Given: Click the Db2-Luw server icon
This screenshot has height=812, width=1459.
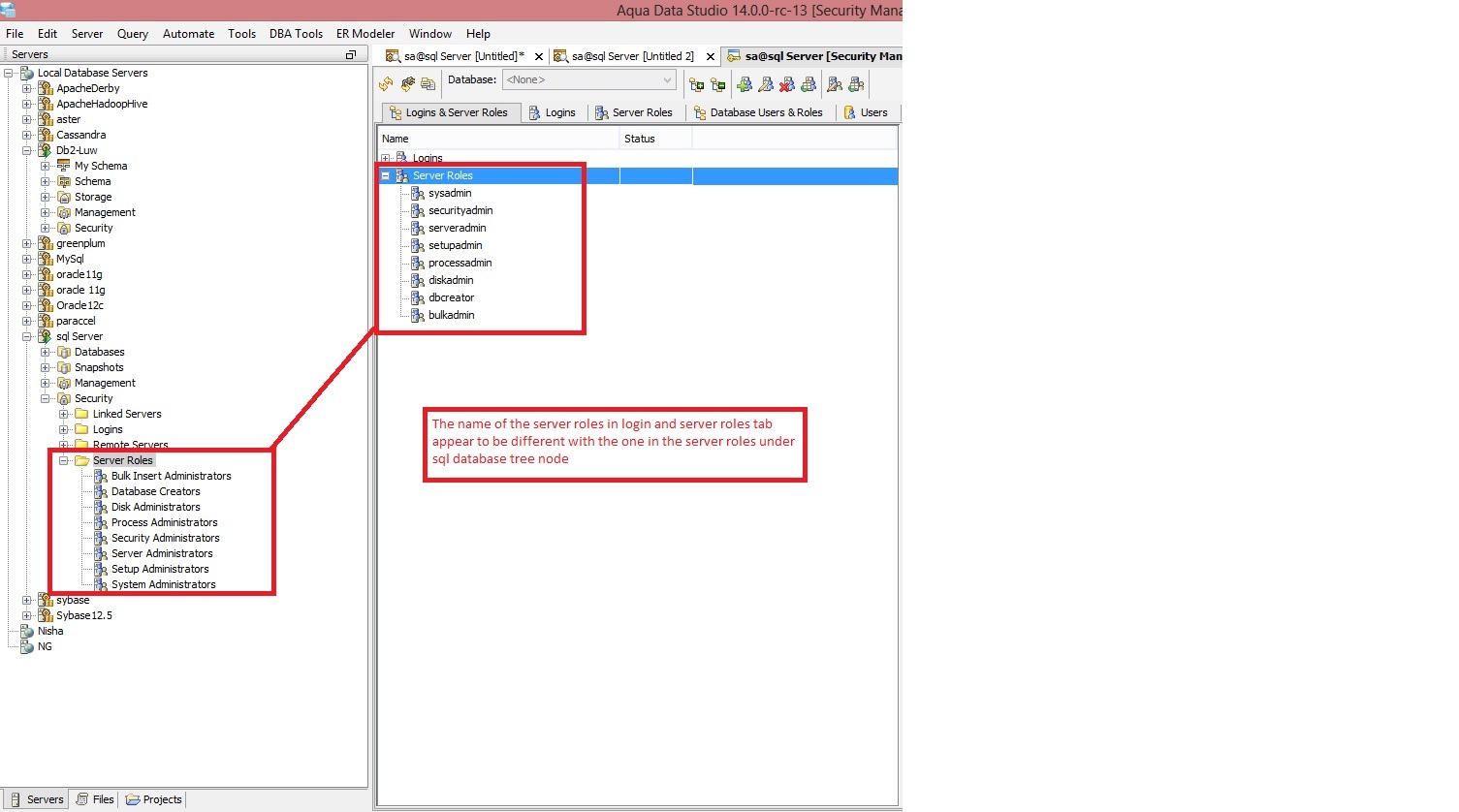Looking at the screenshot, I should coord(45,150).
